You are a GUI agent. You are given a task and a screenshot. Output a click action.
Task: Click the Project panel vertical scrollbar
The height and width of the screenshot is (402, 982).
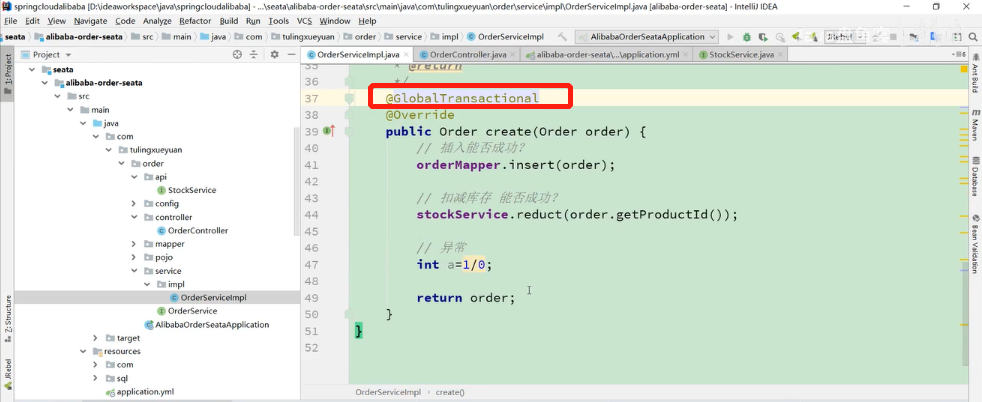pos(296,182)
